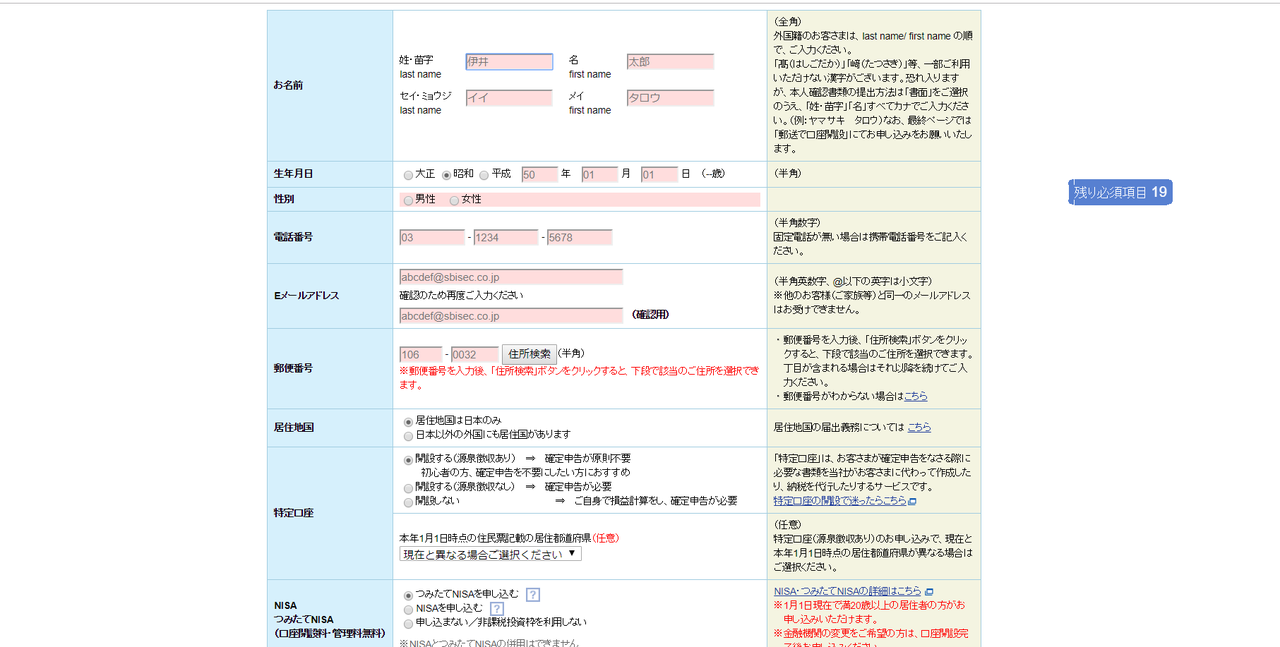Click the Eメールアドレス row label
The height and width of the screenshot is (647, 1280).
pos(306,296)
